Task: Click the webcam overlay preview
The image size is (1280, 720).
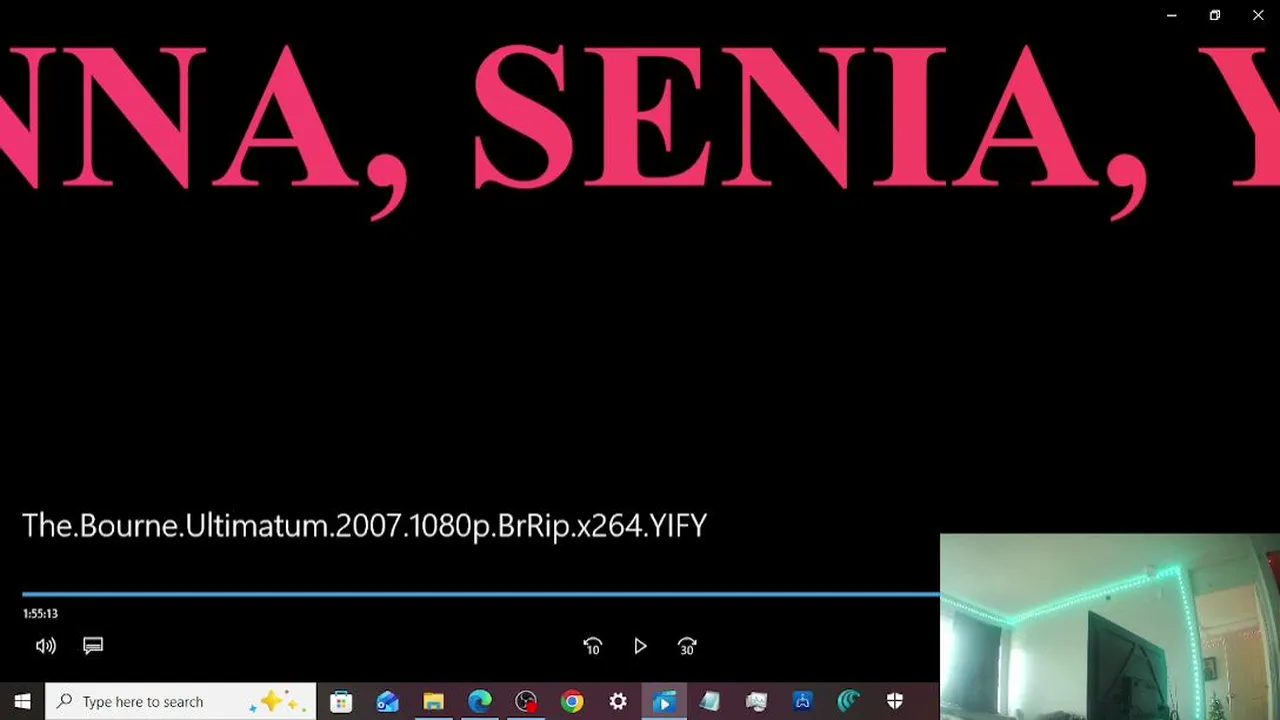Action: click(1110, 627)
